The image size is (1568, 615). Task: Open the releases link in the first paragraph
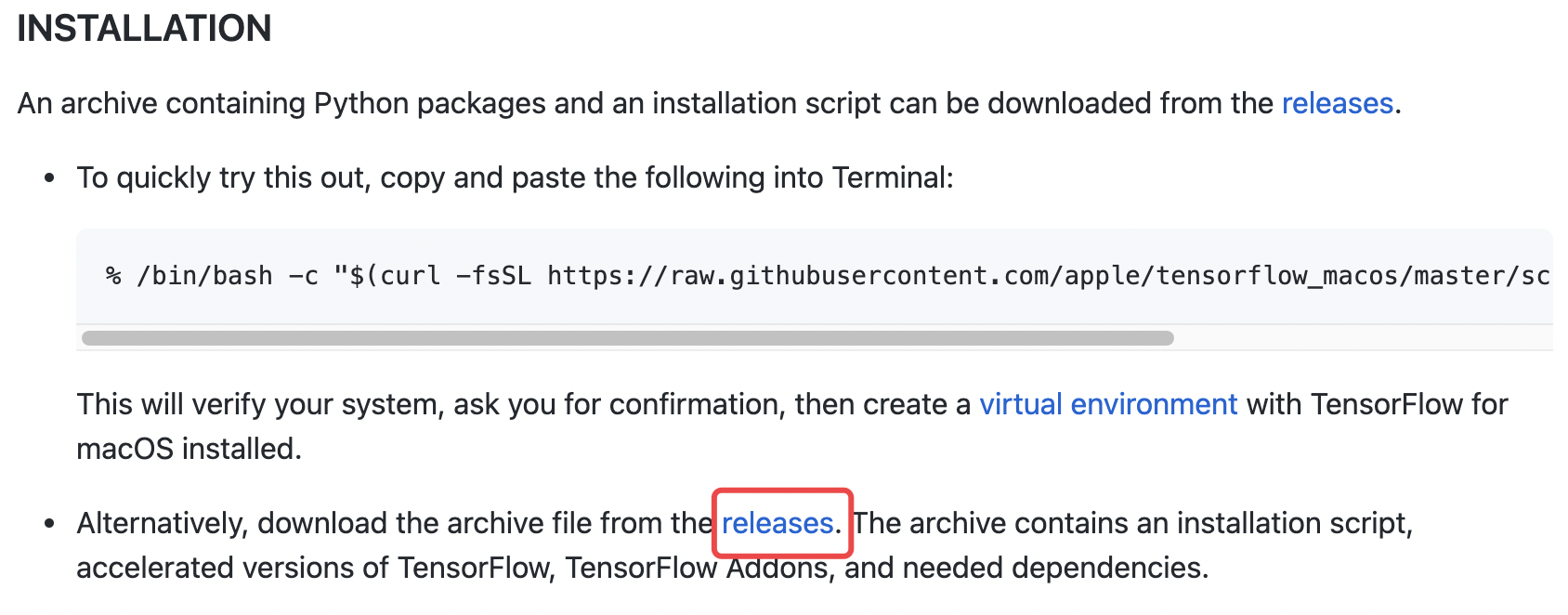(x=1338, y=103)
